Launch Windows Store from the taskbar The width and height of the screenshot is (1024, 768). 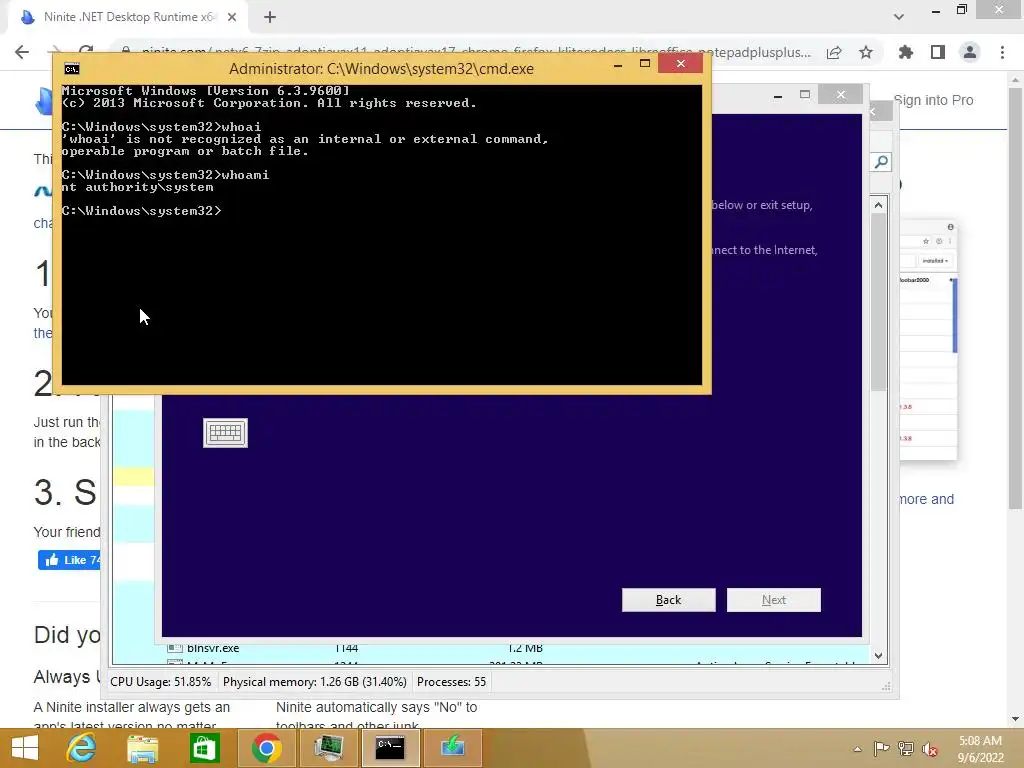(204, 748)
